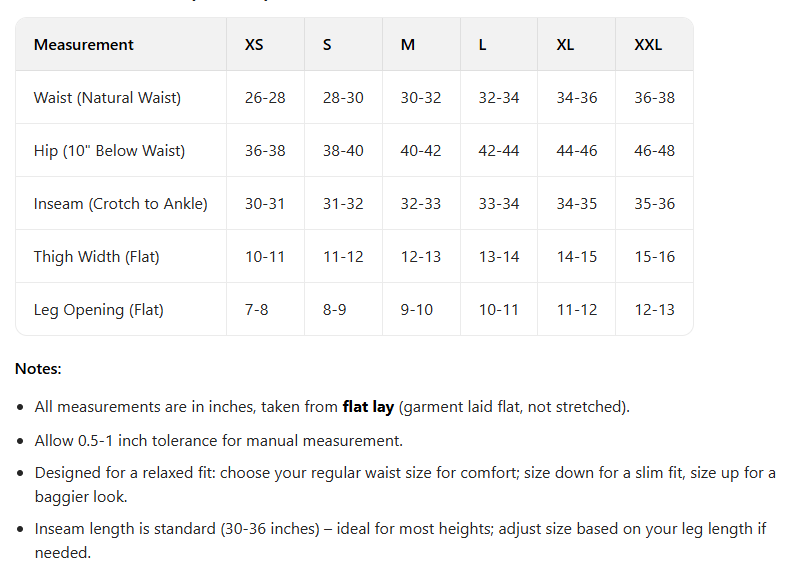Viewport: 804px width, 569px height.
Task: Click the Measurement column header
Action: (84, 45)
